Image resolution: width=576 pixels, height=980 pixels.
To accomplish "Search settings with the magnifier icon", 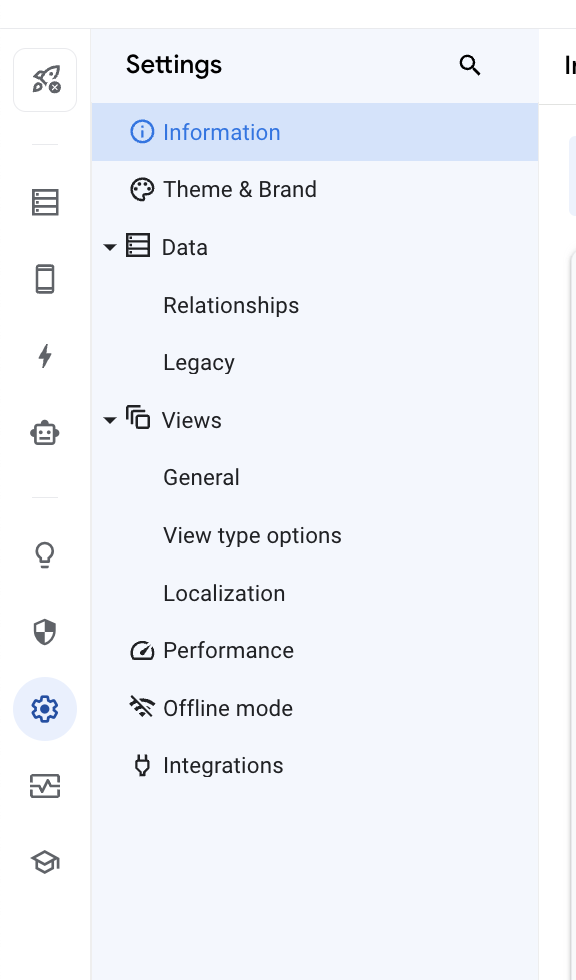I will 470,65.
